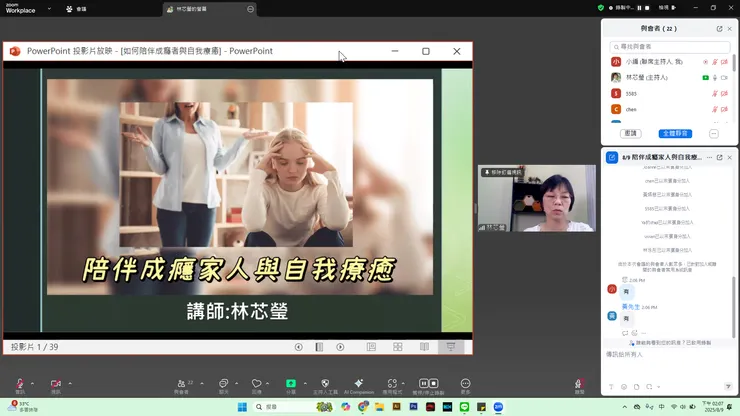The height and width of the screenshot is (416, 740).
Task: Expand the share screen options arrow
Action: tap(305, 383)
